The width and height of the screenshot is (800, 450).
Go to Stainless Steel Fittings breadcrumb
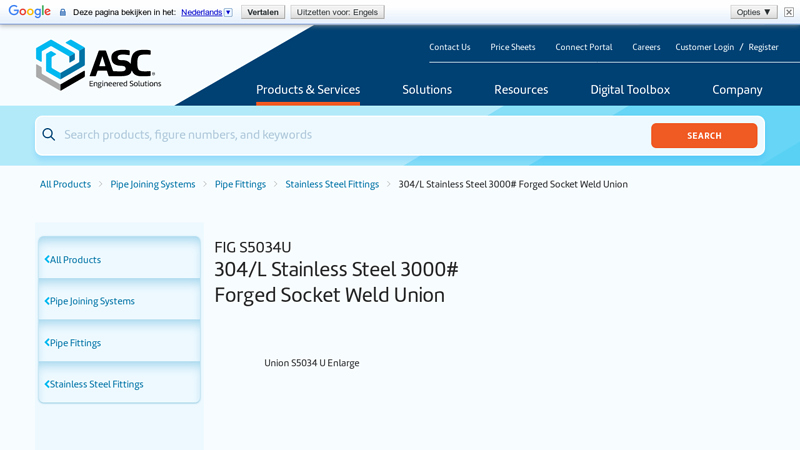332,184
